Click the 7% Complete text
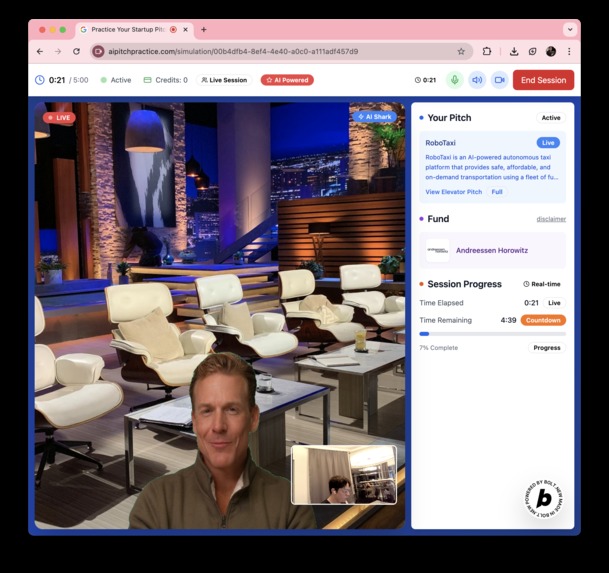 click(438, 348)
